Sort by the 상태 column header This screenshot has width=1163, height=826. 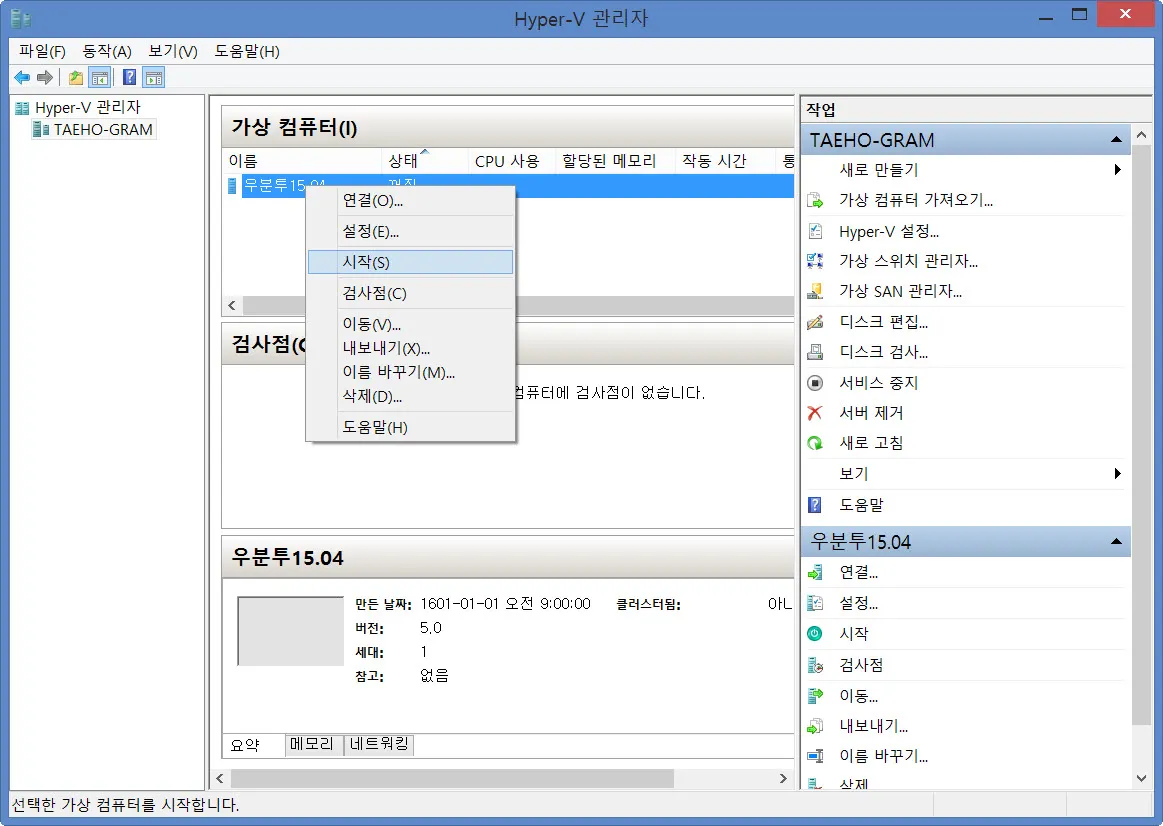click(x=425, y=161)
